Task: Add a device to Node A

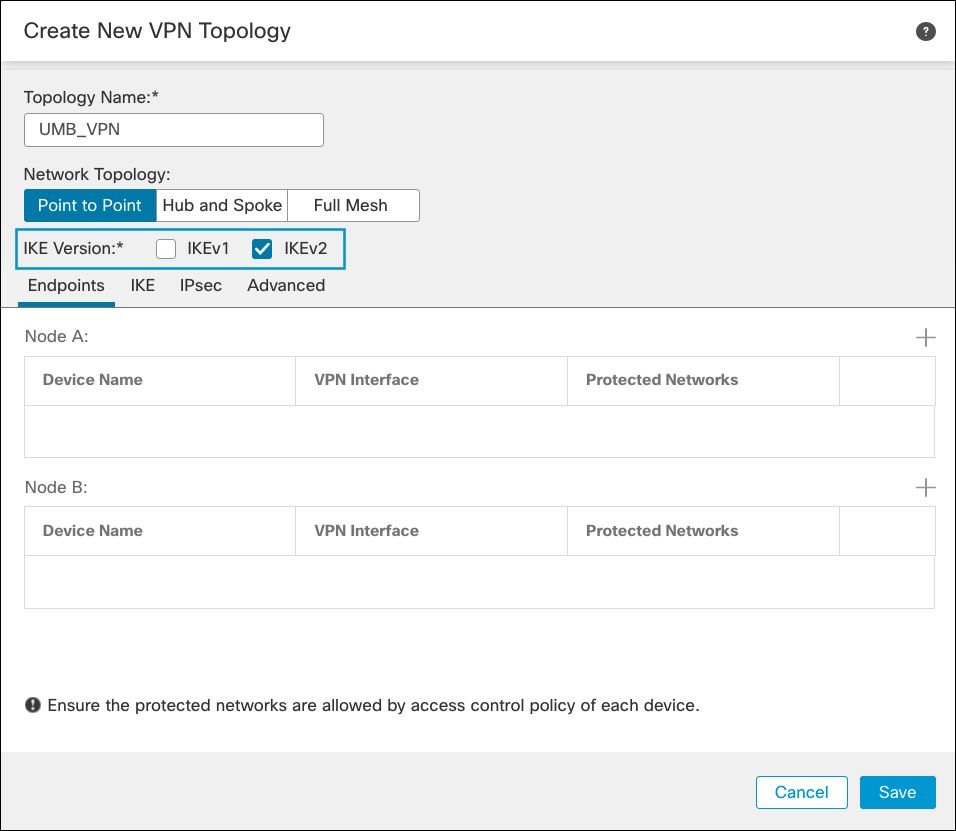Action: [x=926, y=337]
